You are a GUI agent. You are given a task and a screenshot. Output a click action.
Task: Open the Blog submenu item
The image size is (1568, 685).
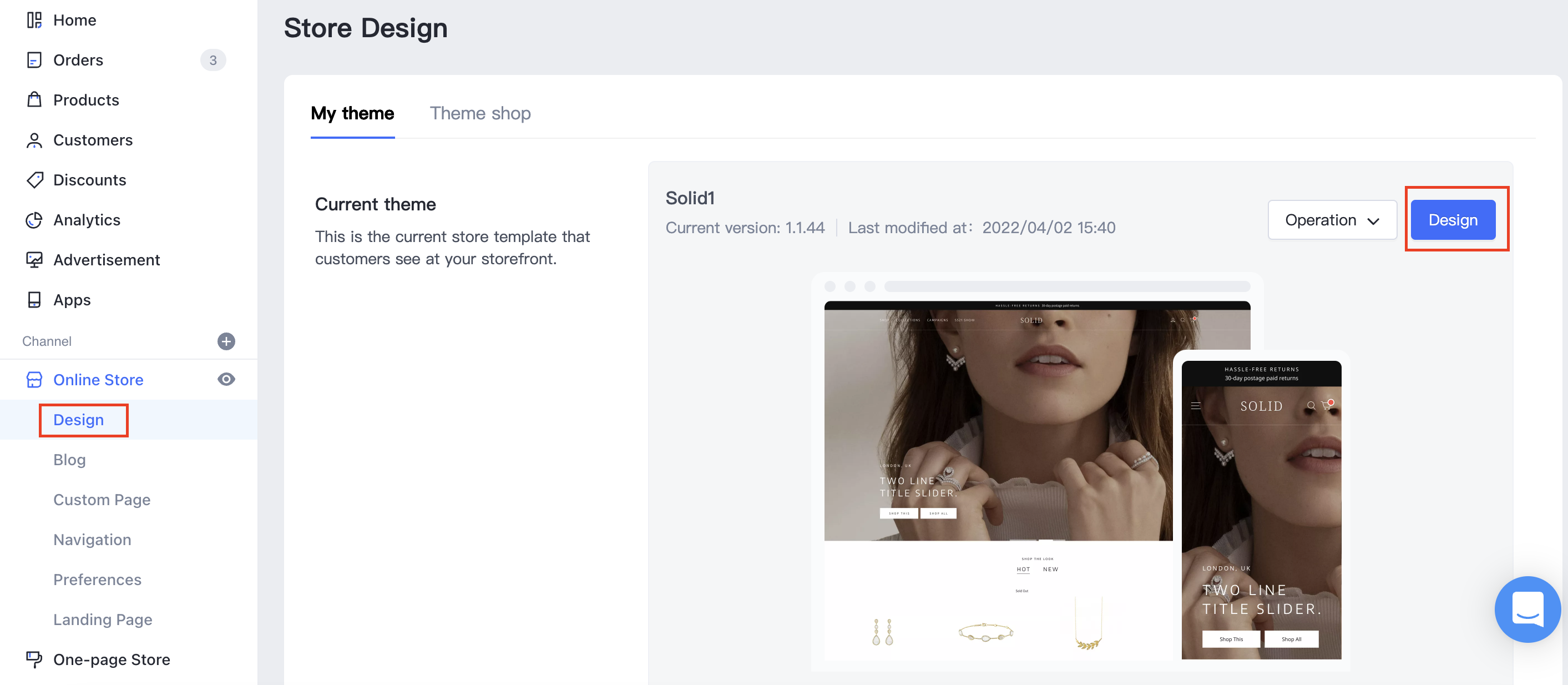69,460
